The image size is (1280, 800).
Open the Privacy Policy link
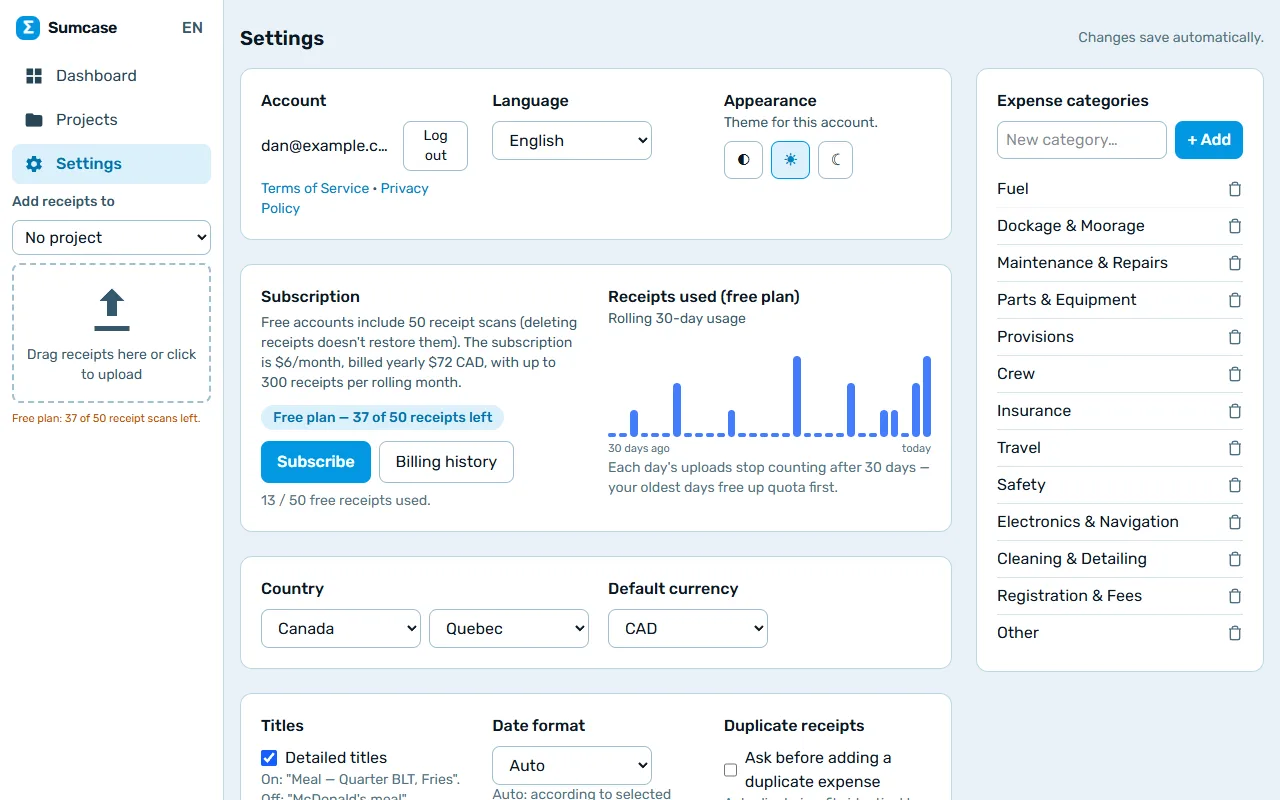345,198
